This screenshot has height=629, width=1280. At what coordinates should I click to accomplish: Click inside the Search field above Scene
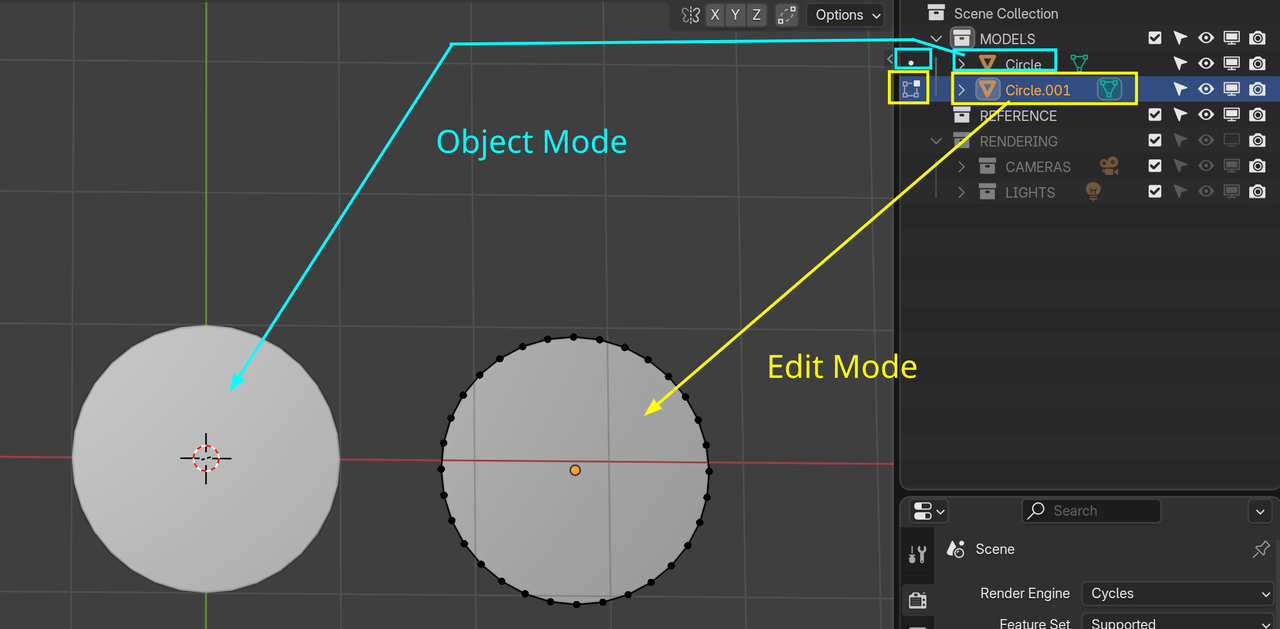(1090, 511)
